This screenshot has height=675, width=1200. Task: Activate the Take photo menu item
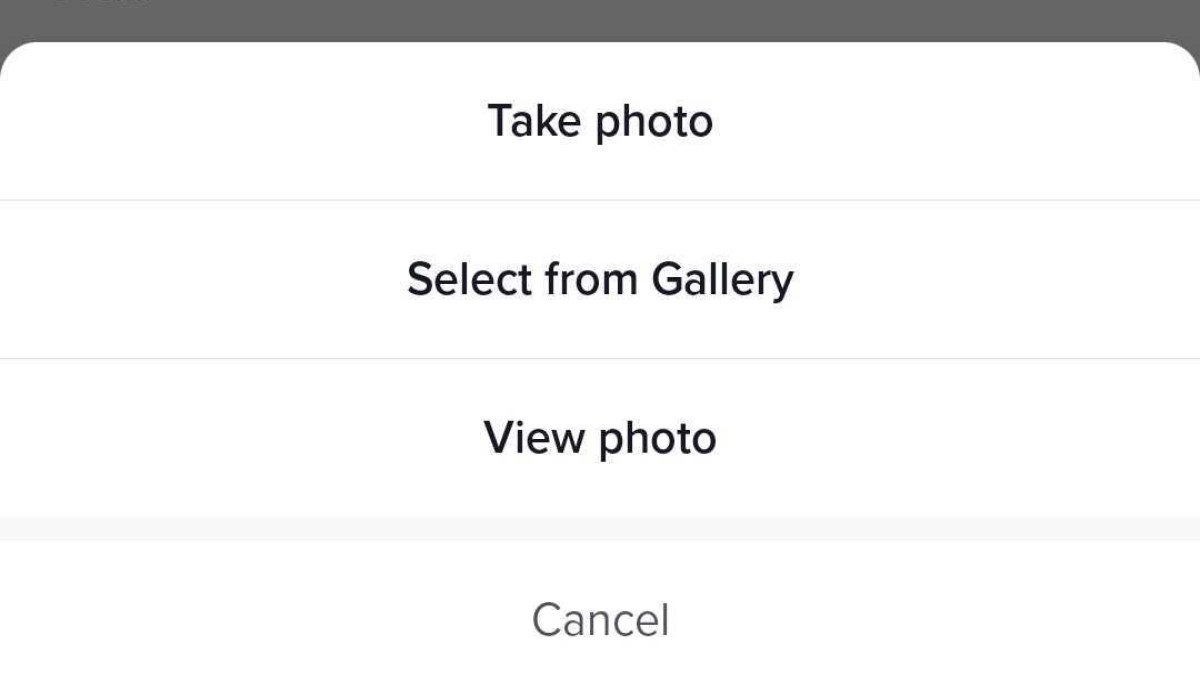(600, 121)
